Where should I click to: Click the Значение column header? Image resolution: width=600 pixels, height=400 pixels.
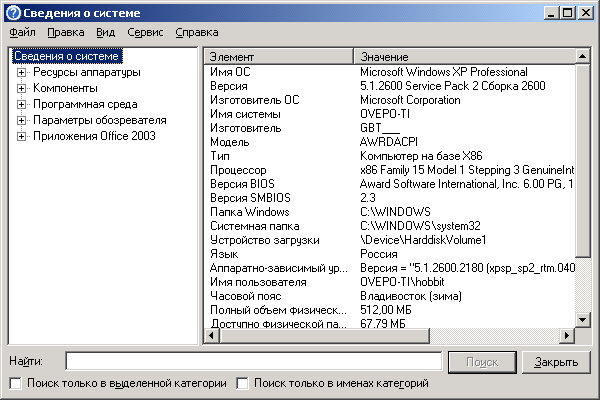pos(465,57)
